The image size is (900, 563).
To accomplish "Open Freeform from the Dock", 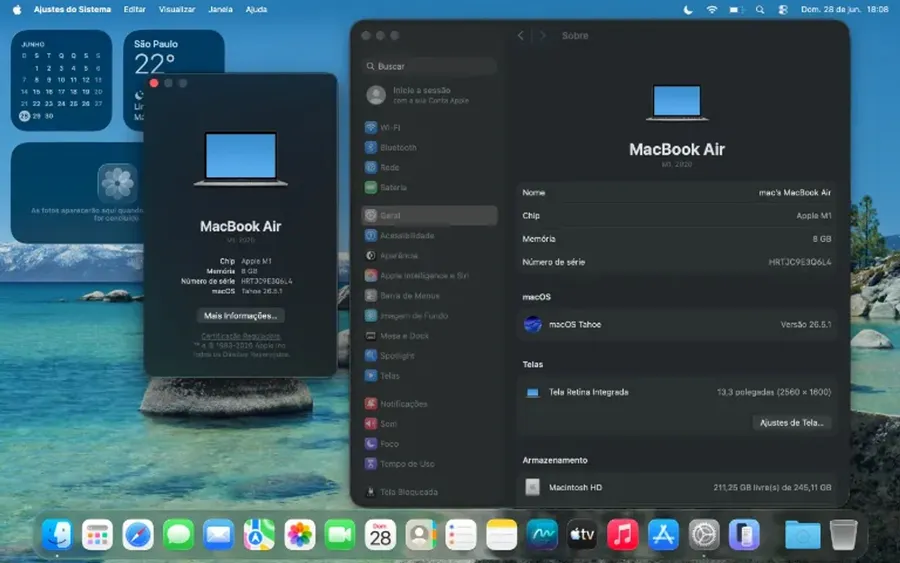I will [x=542, y=534].
